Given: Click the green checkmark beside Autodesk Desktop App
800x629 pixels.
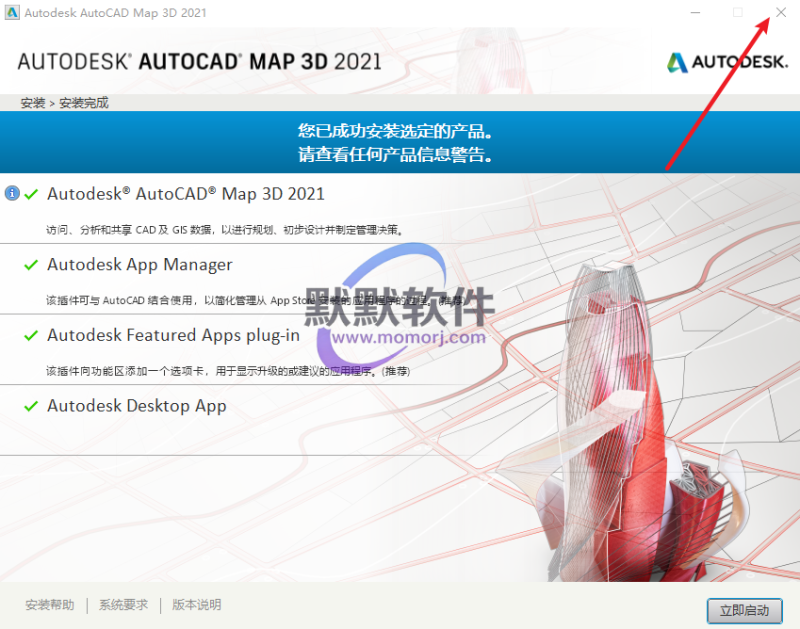Looking at the screenshot, I should (x=31, y=407).
